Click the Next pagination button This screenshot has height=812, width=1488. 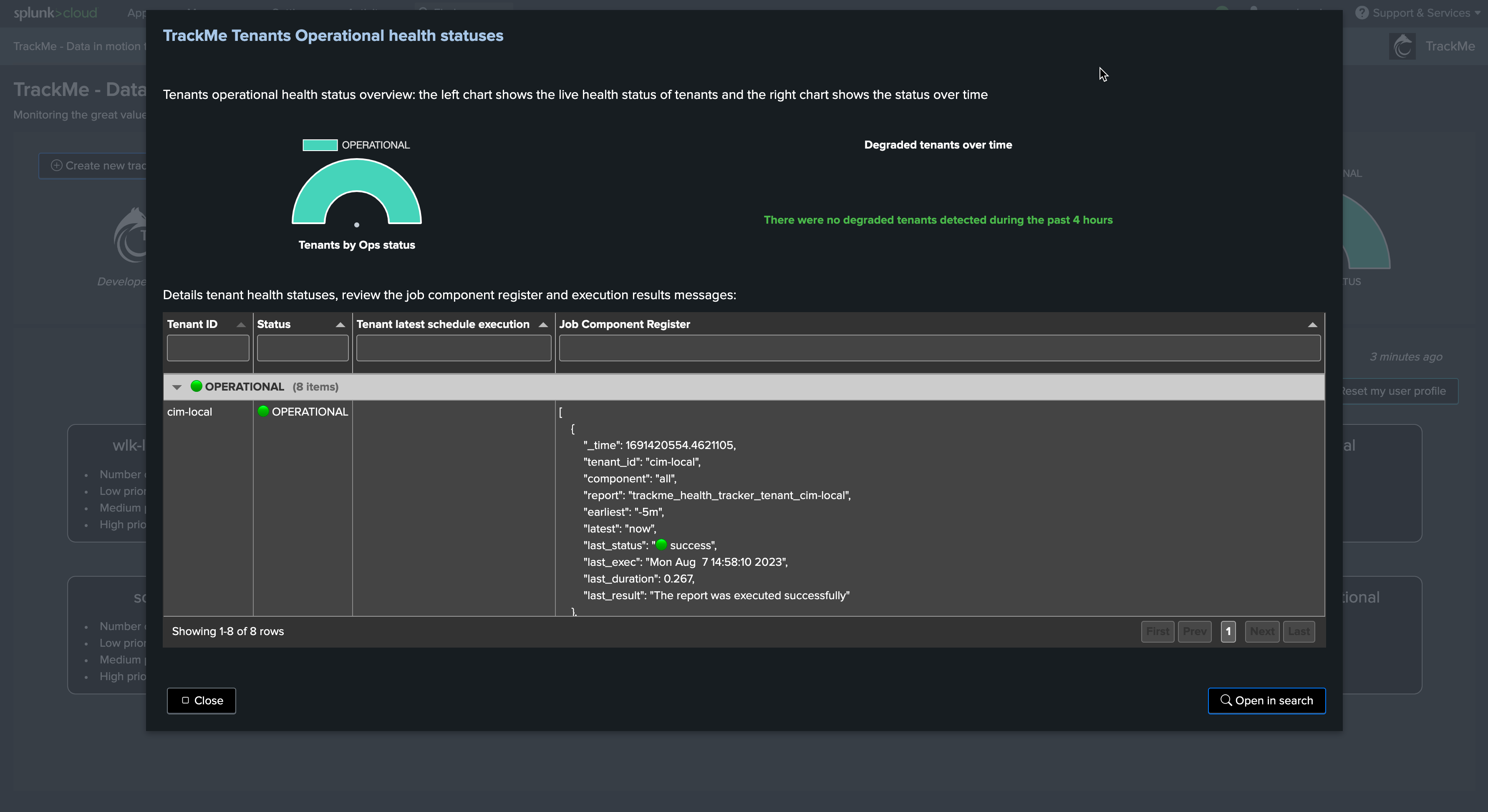(1261, 631)
